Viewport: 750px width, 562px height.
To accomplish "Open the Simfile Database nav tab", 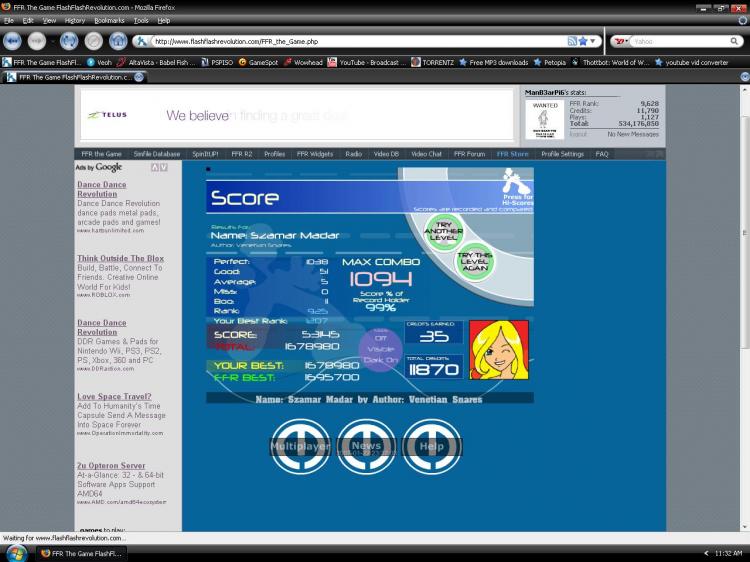I will [156, 154].
